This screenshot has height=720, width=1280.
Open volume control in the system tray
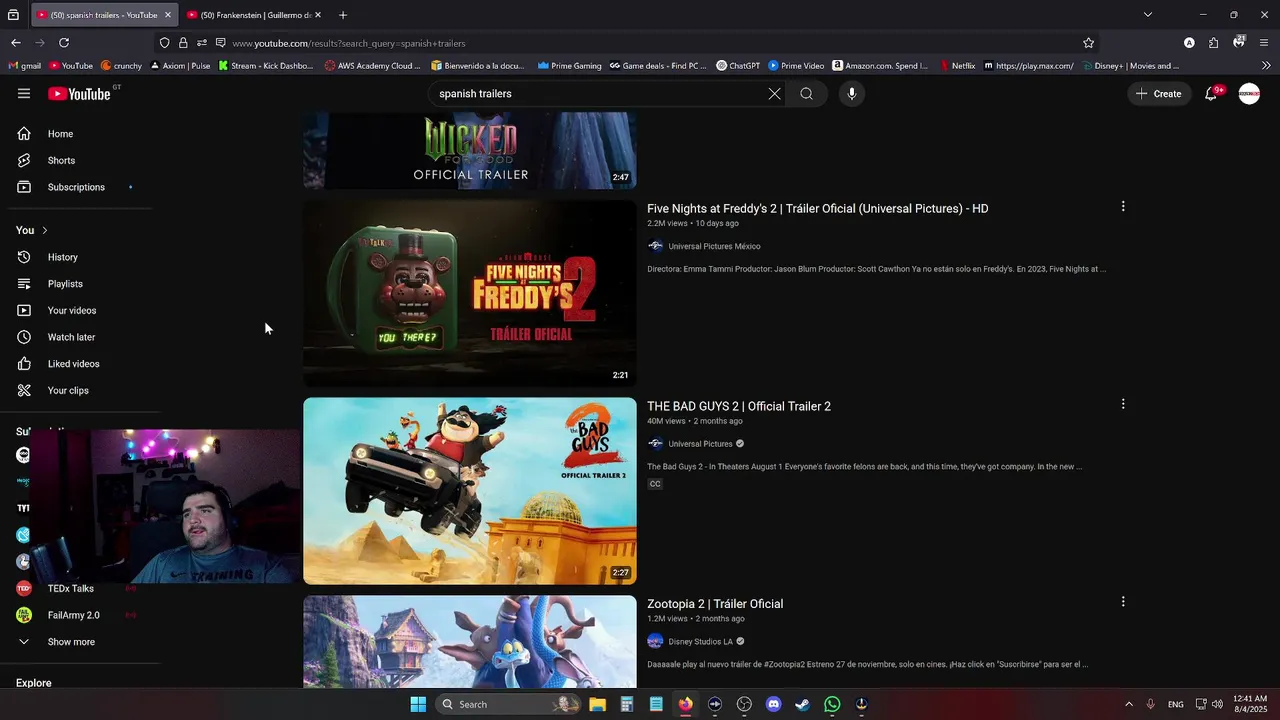[x=1217, y=704]
